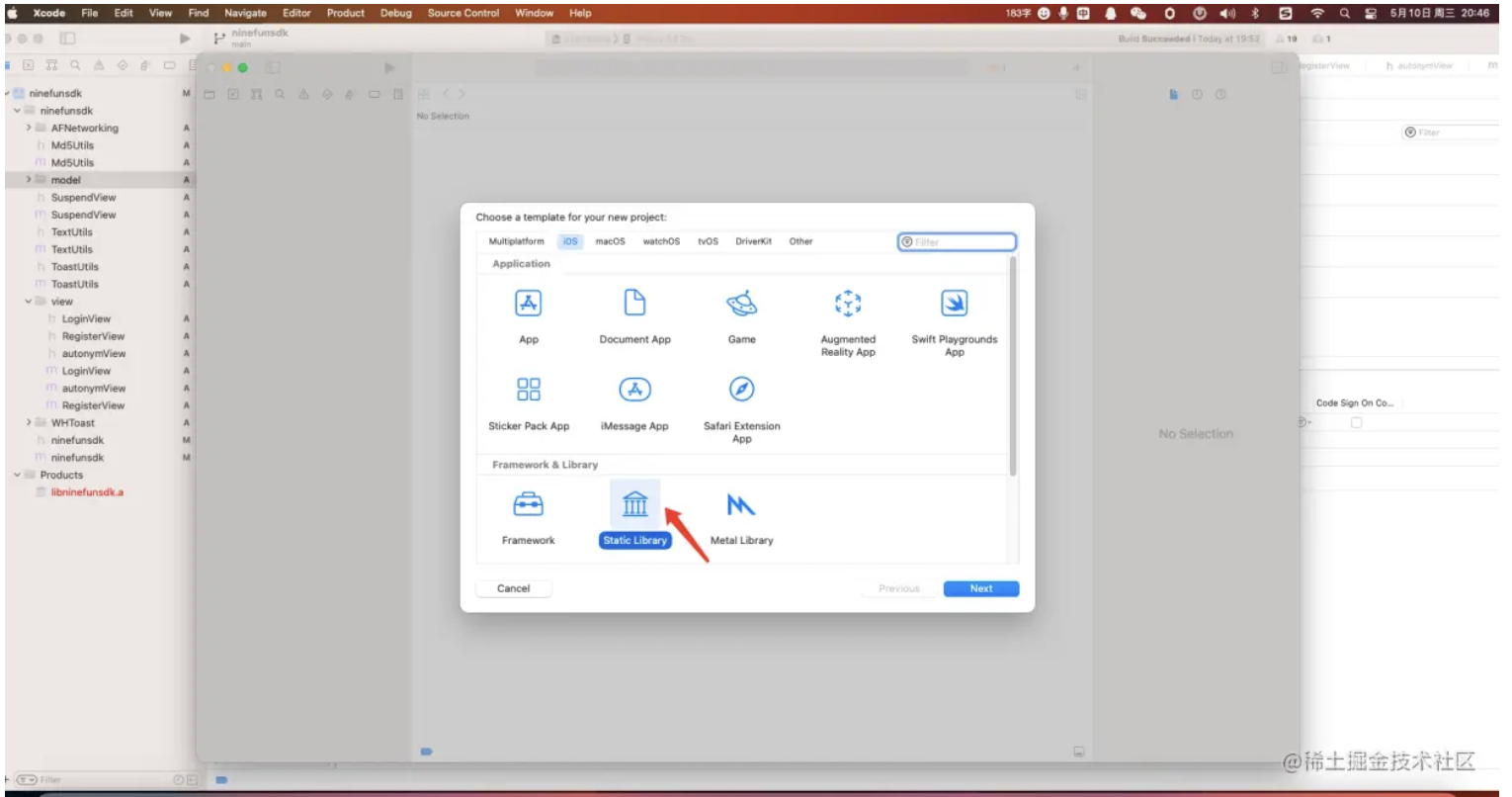1512x797 pixels.
Task: Collapse the ninefunsdk group folder
Action: [x=17, y=111]
